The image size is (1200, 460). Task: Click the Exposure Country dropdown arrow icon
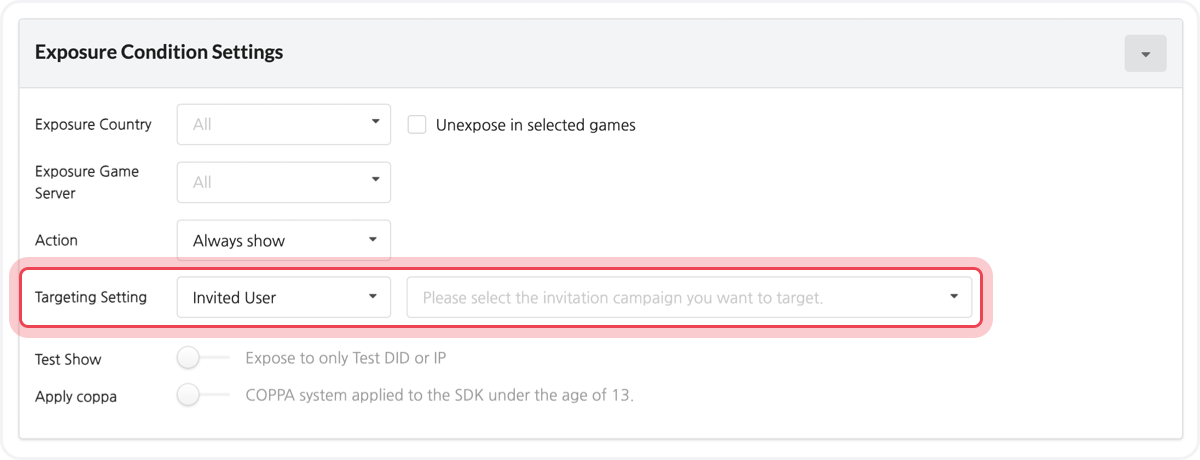click(374, 123)
